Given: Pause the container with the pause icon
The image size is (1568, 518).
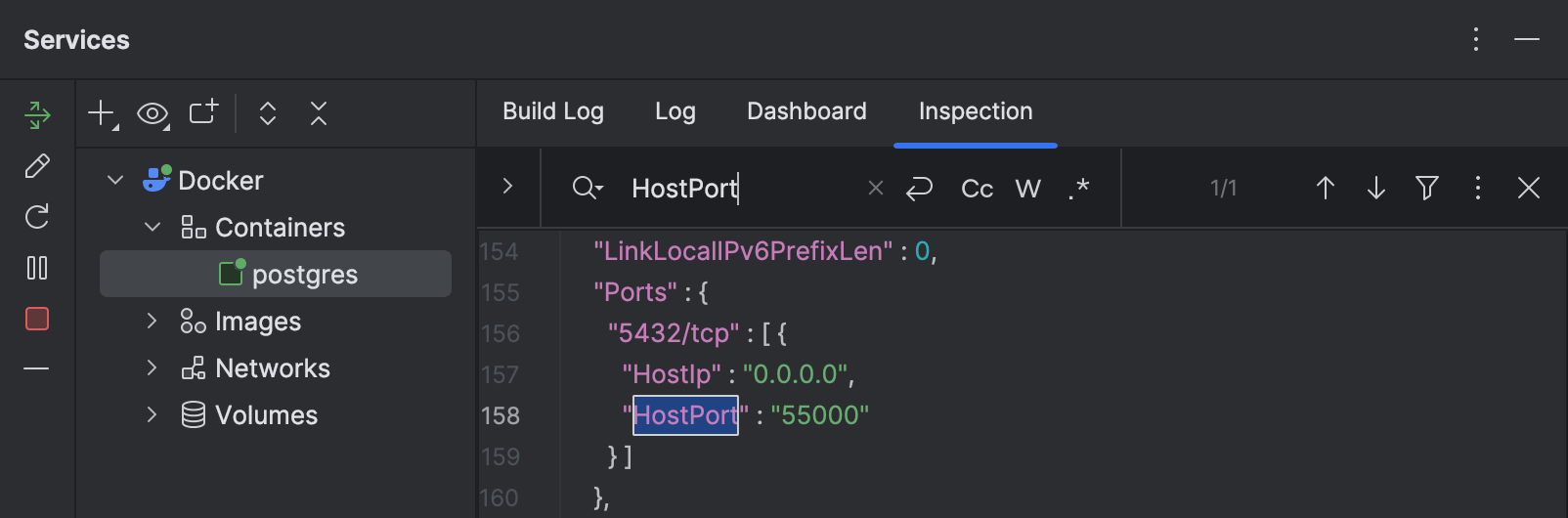Looking at the screenshot, I should tap(37, 268).
